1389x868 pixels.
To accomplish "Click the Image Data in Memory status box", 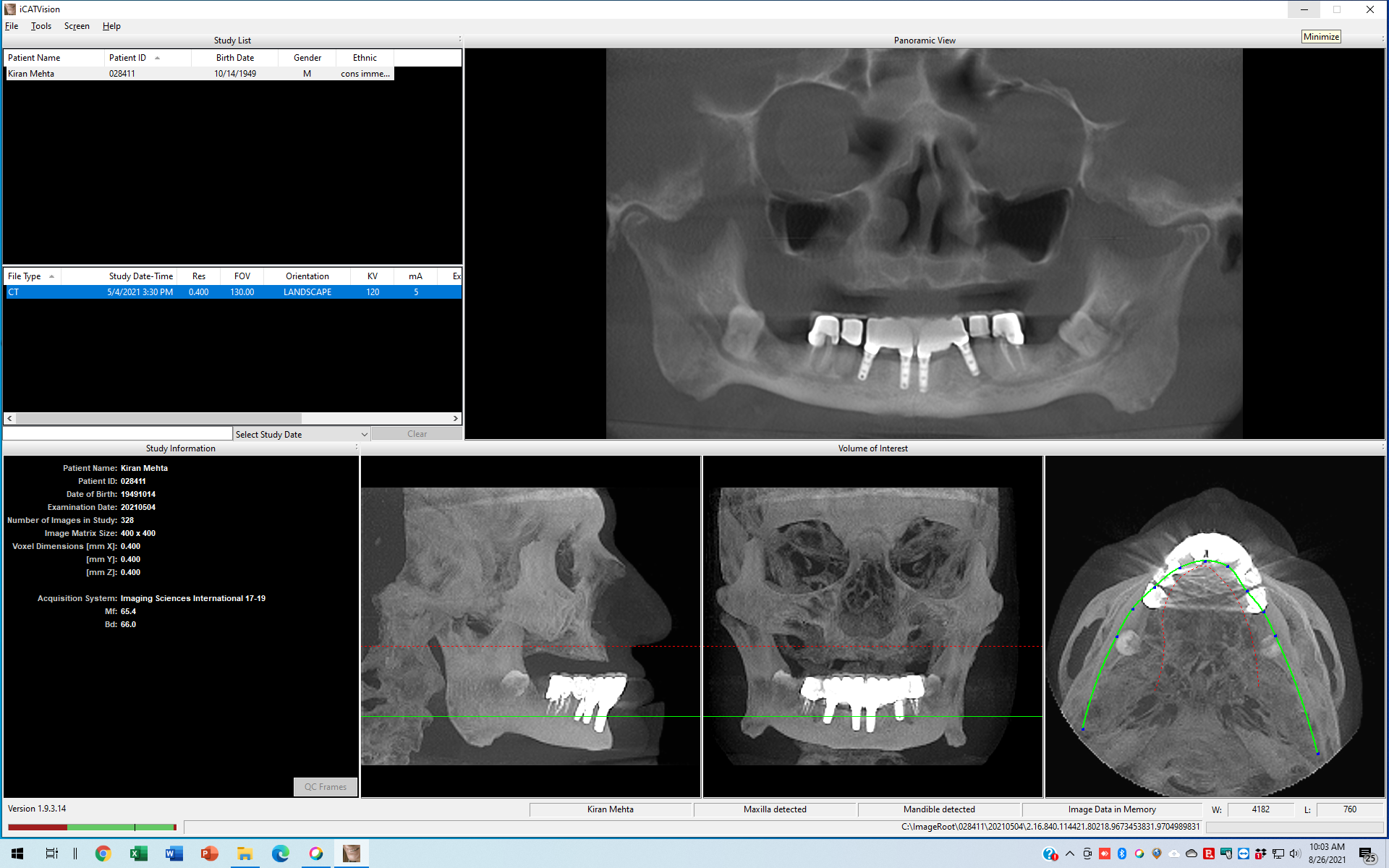I will click(1112, 809).
